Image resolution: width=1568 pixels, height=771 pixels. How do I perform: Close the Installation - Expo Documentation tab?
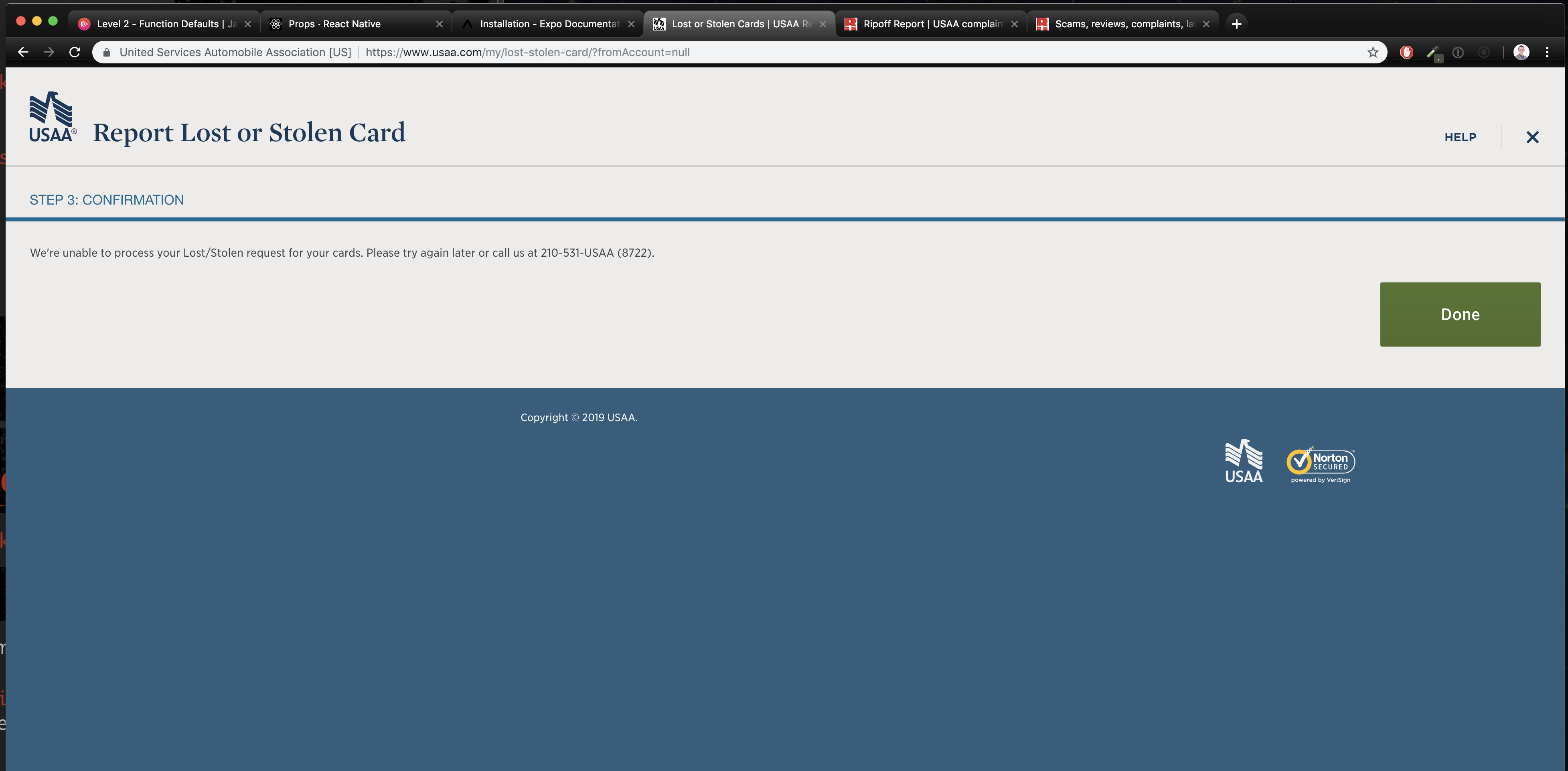631,24
